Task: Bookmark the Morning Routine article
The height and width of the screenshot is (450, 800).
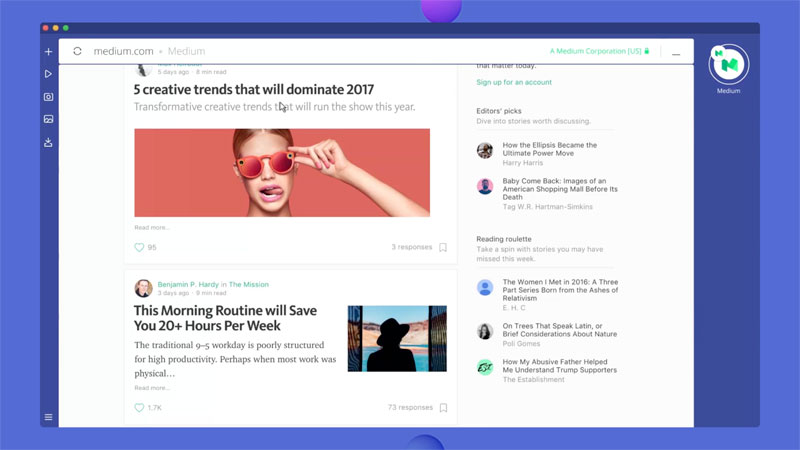Action: click(443, 408)
